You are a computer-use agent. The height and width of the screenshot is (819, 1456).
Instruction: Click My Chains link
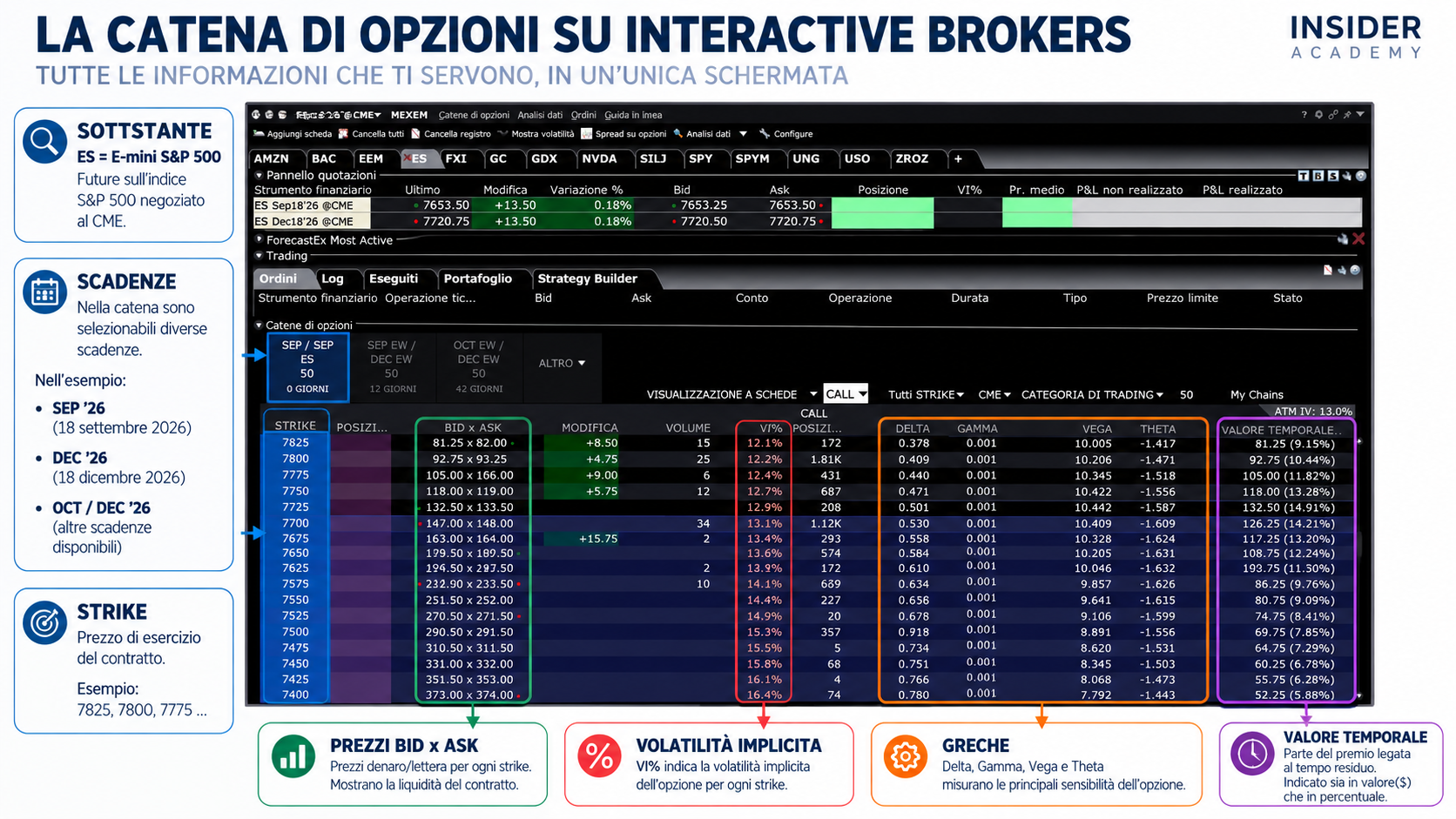[1257, 394]
